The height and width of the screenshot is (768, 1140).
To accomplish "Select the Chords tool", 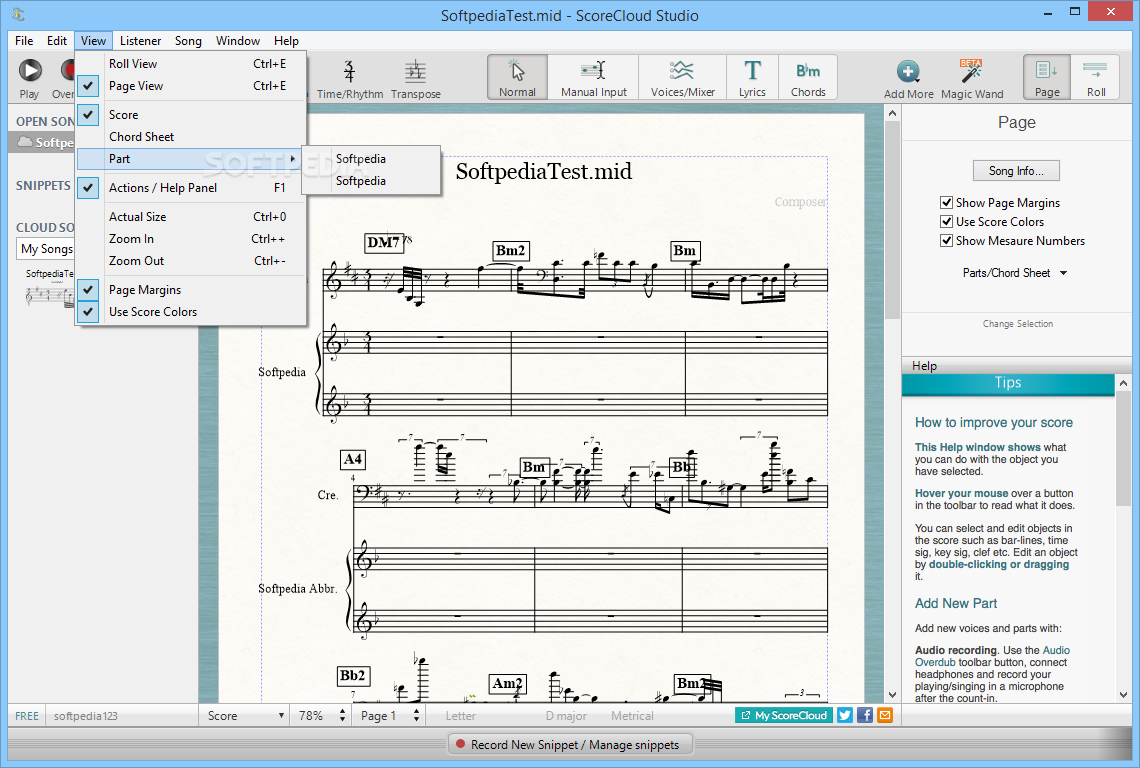I will [808, 77].
